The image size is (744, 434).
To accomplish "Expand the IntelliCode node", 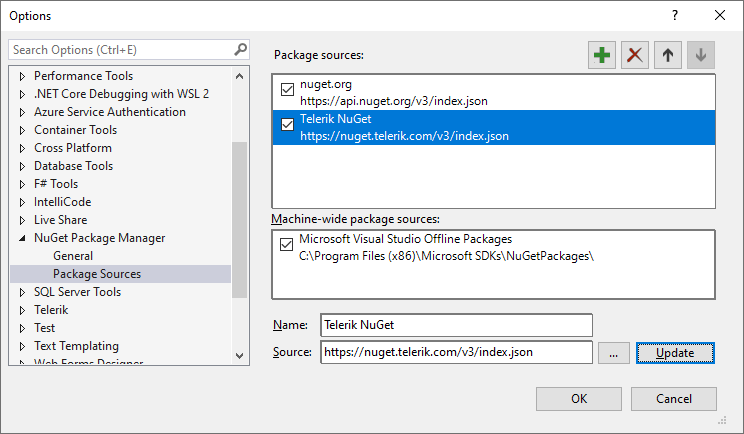I will click(x=22, y=202).
